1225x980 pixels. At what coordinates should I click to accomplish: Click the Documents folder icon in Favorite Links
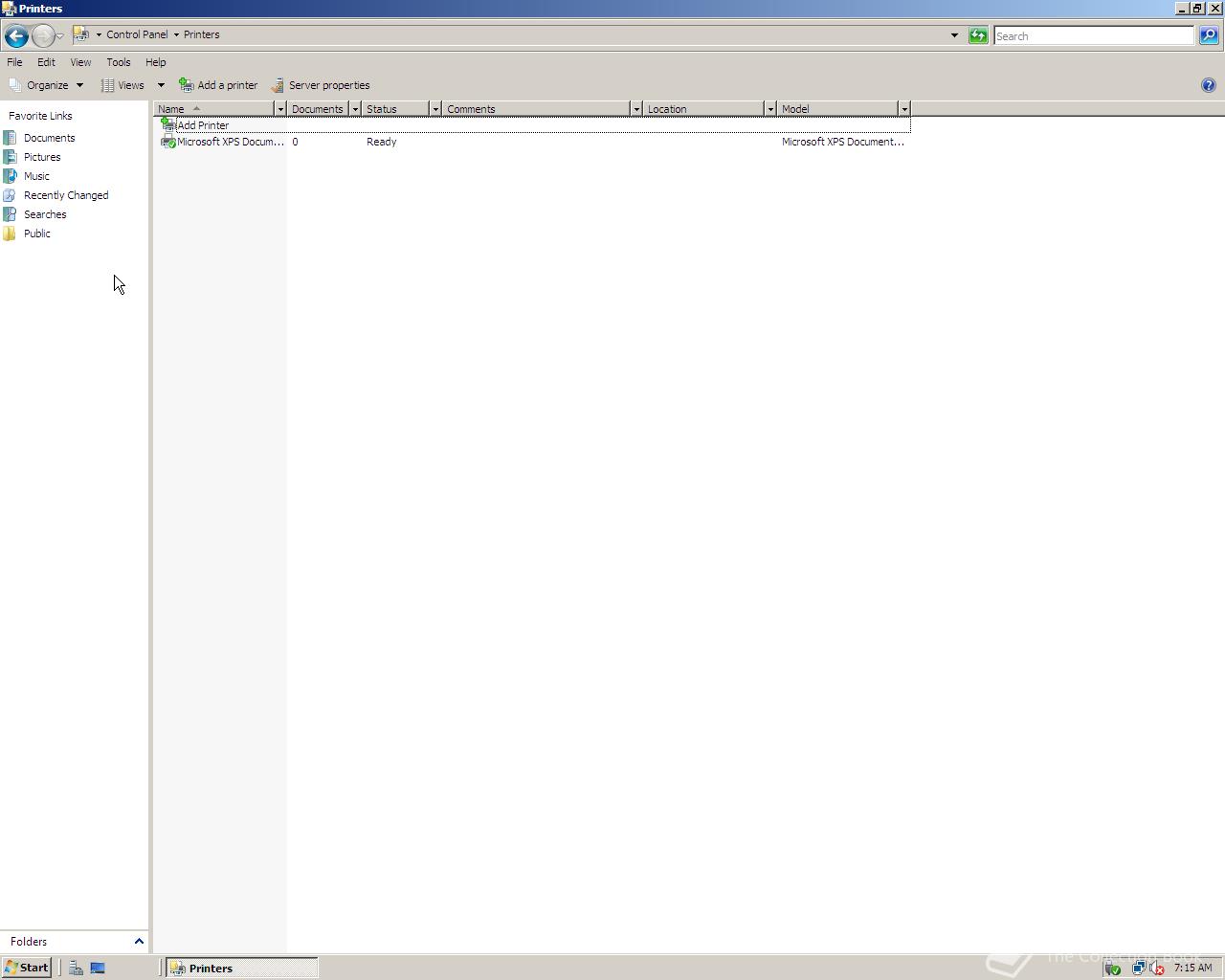[10, 138]
